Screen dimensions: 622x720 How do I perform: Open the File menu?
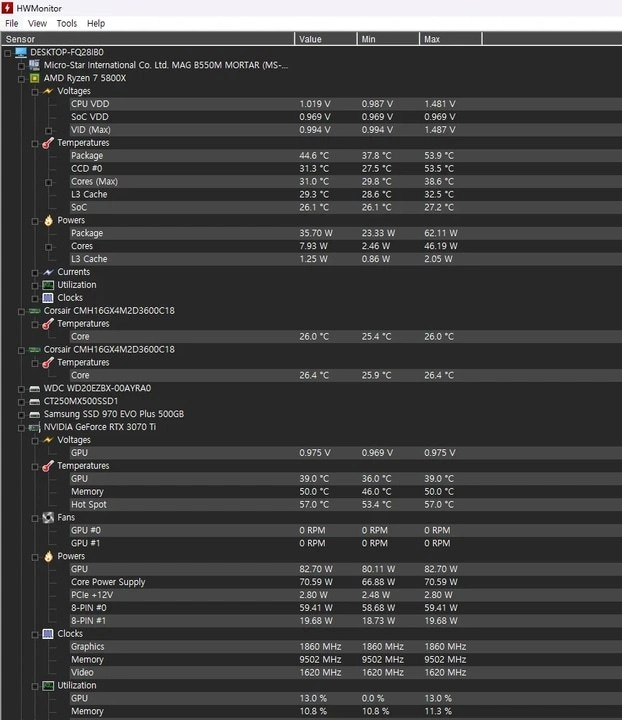(12, 23)
